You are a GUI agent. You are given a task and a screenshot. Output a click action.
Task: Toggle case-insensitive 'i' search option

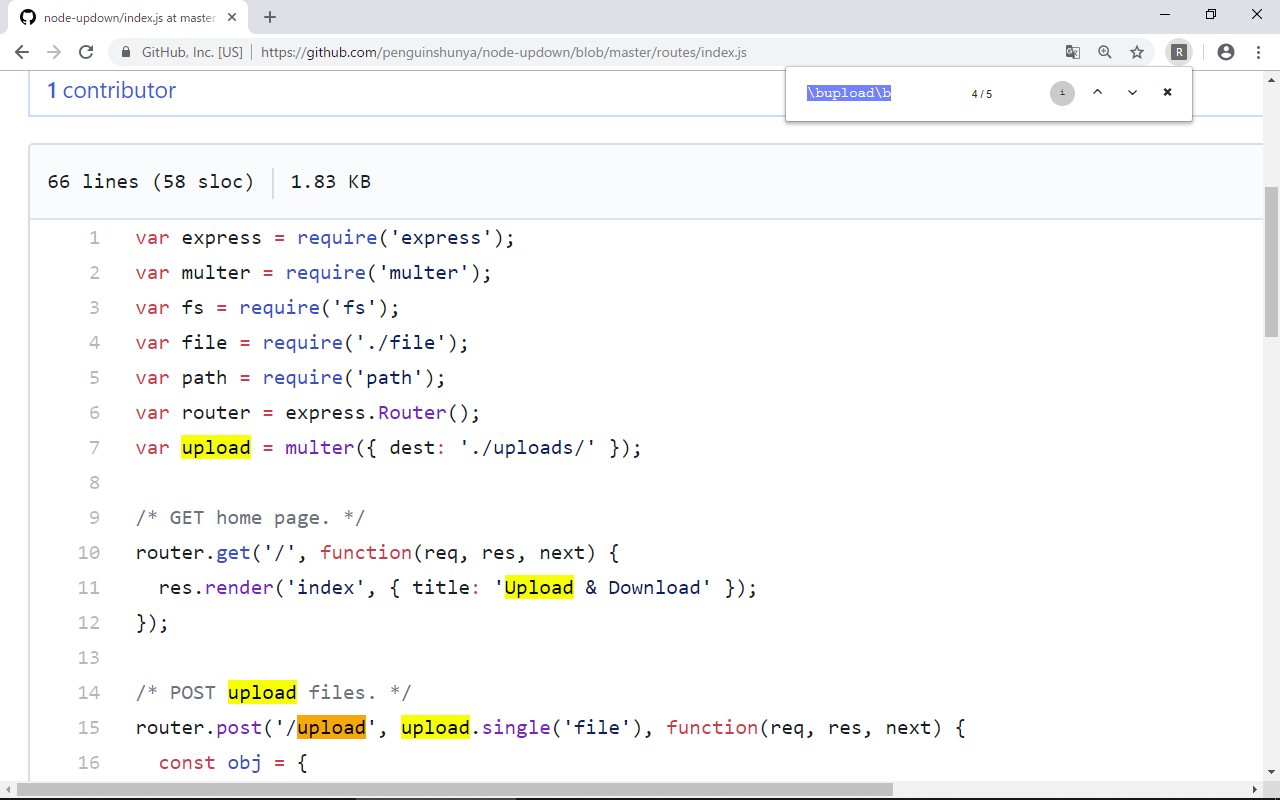pyautogui.click(x=1062, y=93)
